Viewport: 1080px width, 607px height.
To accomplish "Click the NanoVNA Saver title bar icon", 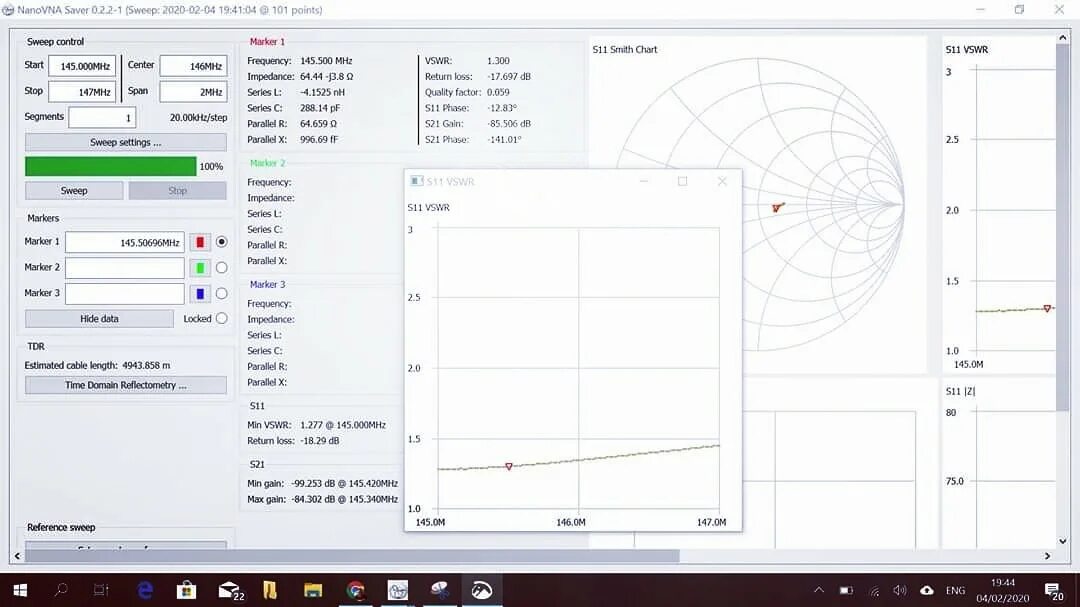I will point(10,9).
